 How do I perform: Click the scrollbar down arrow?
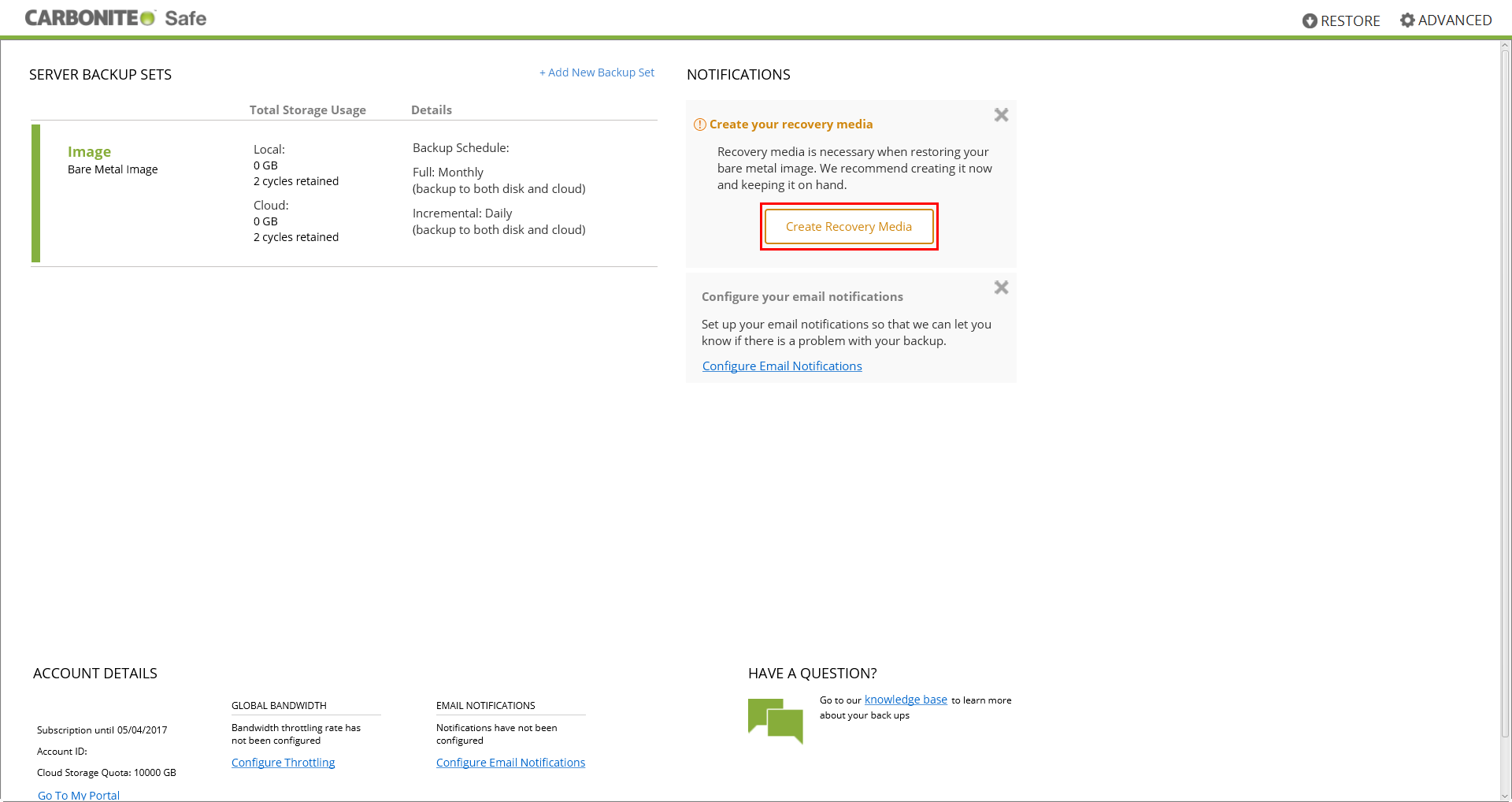(x=1505, y=795)
